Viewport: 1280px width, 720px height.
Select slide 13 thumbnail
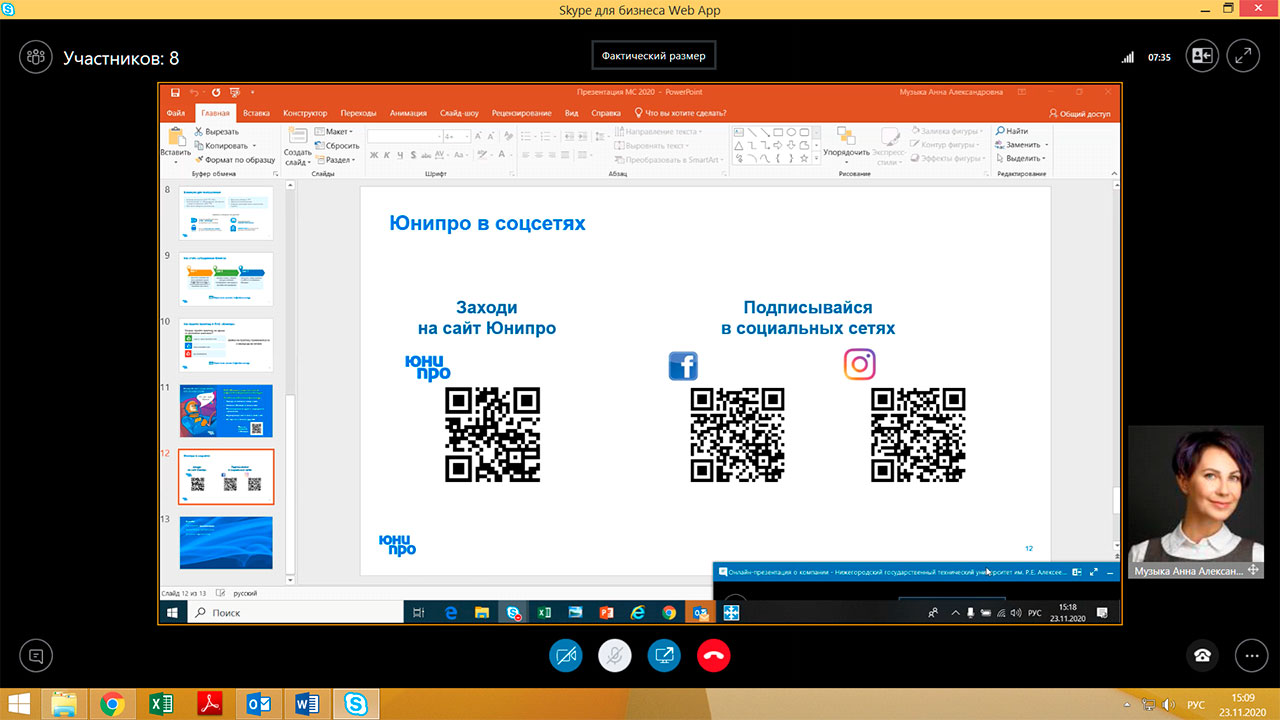tap(226, 543)
